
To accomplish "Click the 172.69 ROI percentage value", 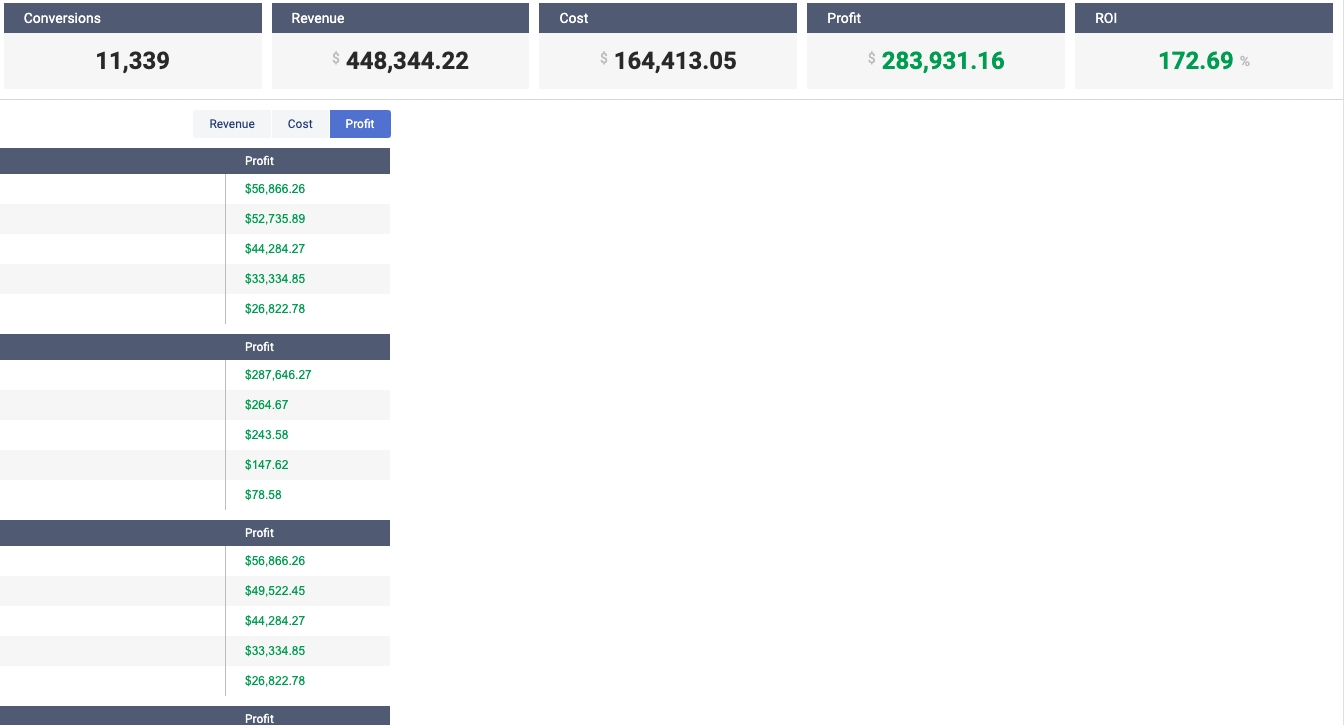I will [1196, 61].
